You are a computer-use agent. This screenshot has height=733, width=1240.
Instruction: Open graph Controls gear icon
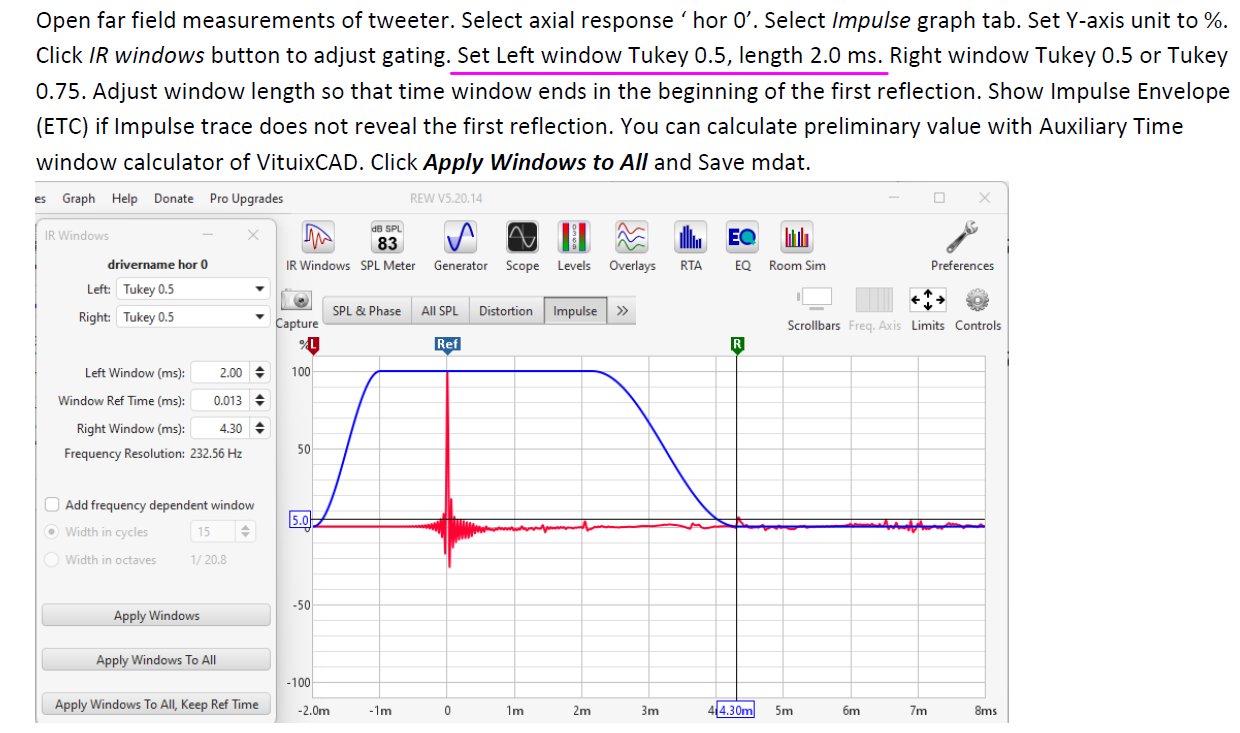click(978, 299)
